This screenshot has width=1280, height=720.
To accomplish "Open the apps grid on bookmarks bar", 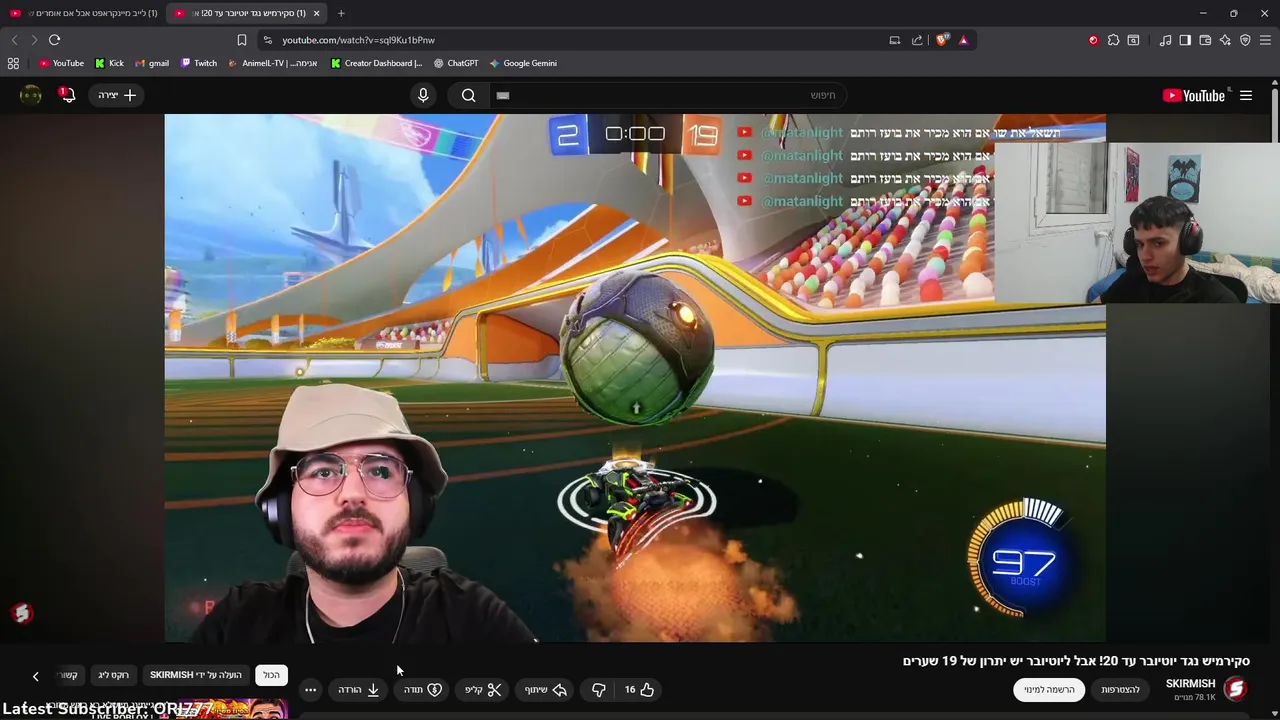I will [x=13, y=63].
